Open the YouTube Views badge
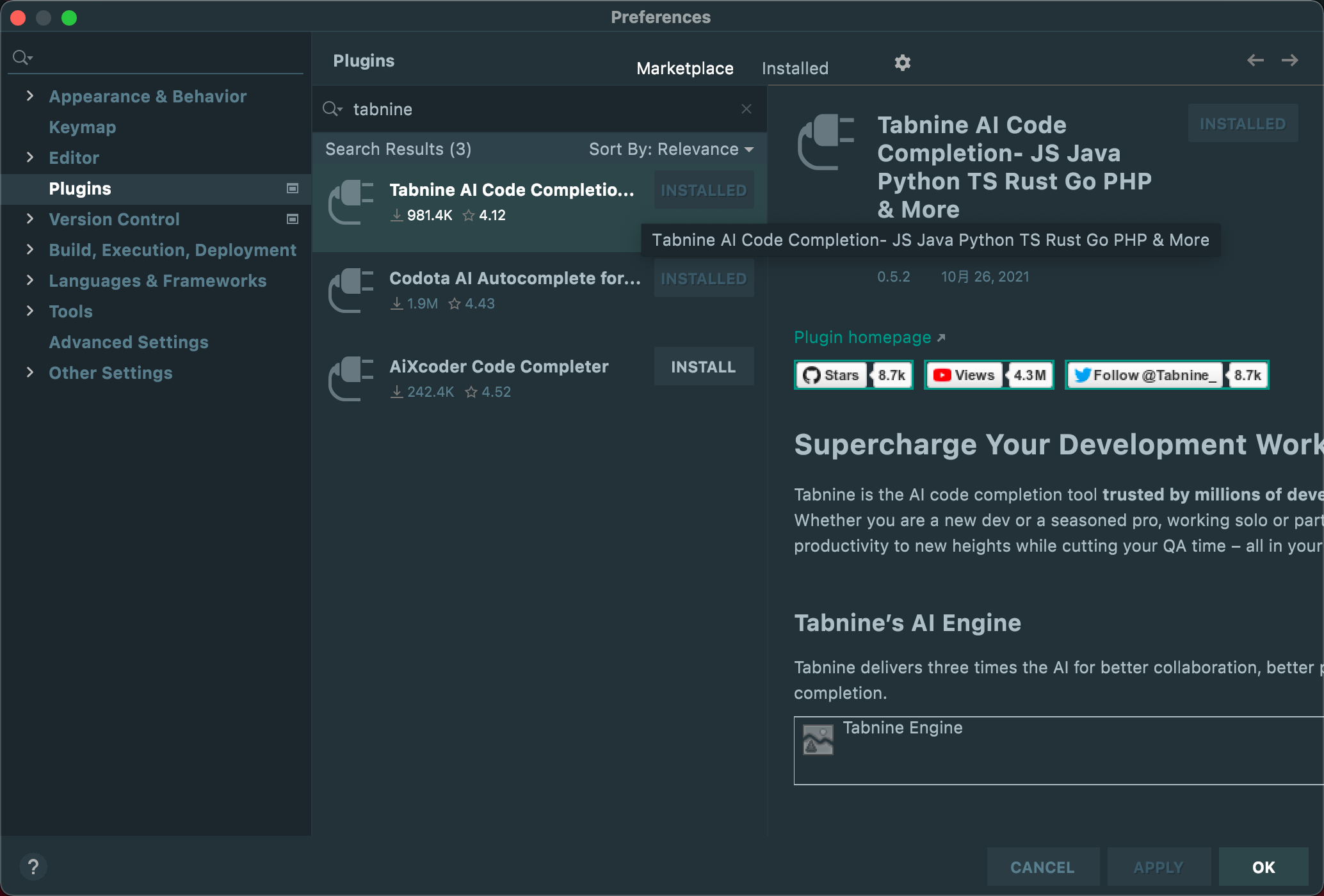This screenshot has height=896, width=1324. click(989, 375)
